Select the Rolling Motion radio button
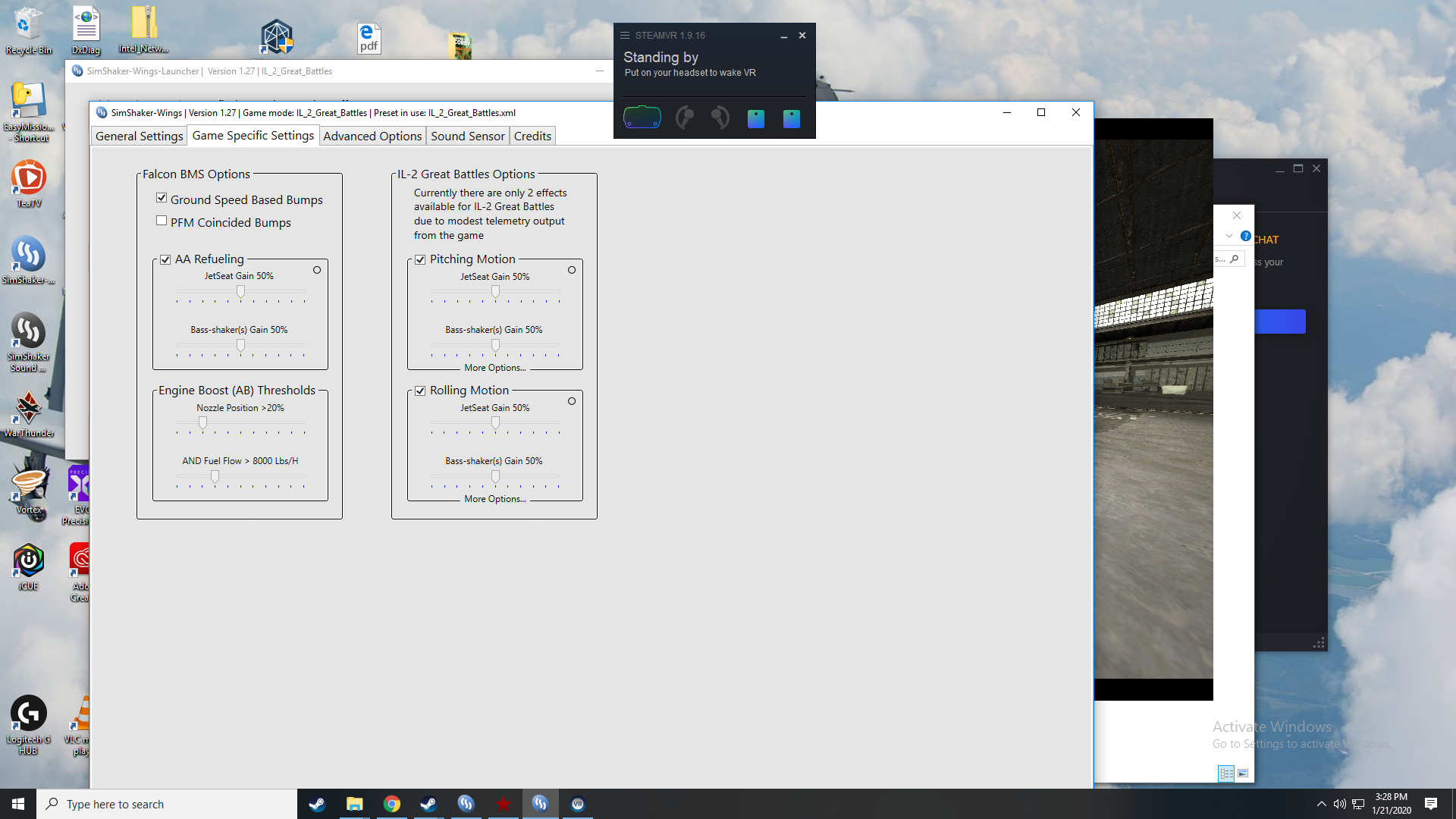This screenshot has height=819, width=1456. [x=572, y=401]
